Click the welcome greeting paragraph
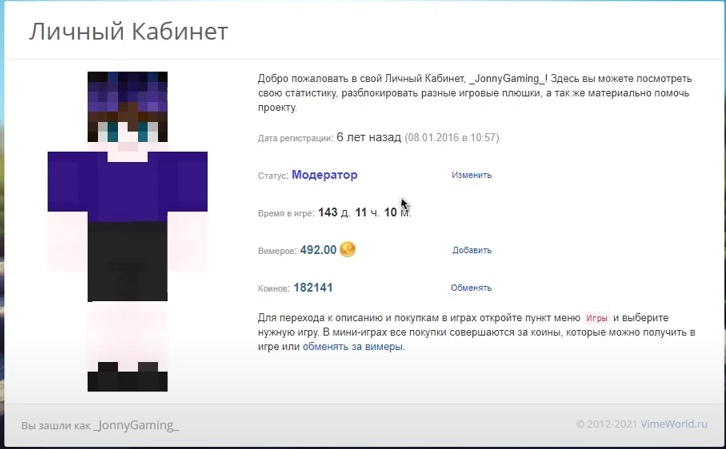The image size is (726, 449). point(470,92)
